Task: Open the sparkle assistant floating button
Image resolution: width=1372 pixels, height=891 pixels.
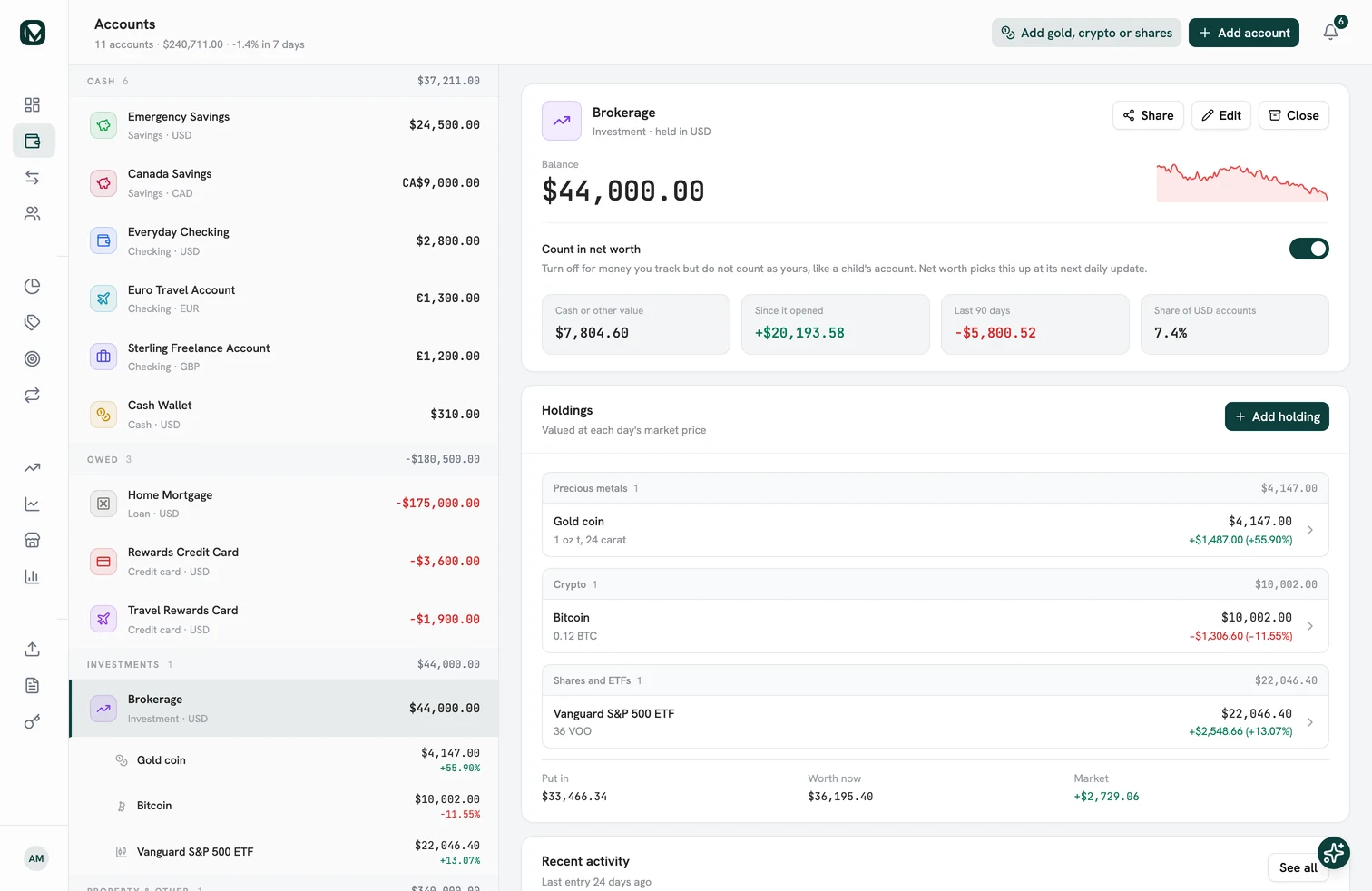Action: pos(1334,853)
